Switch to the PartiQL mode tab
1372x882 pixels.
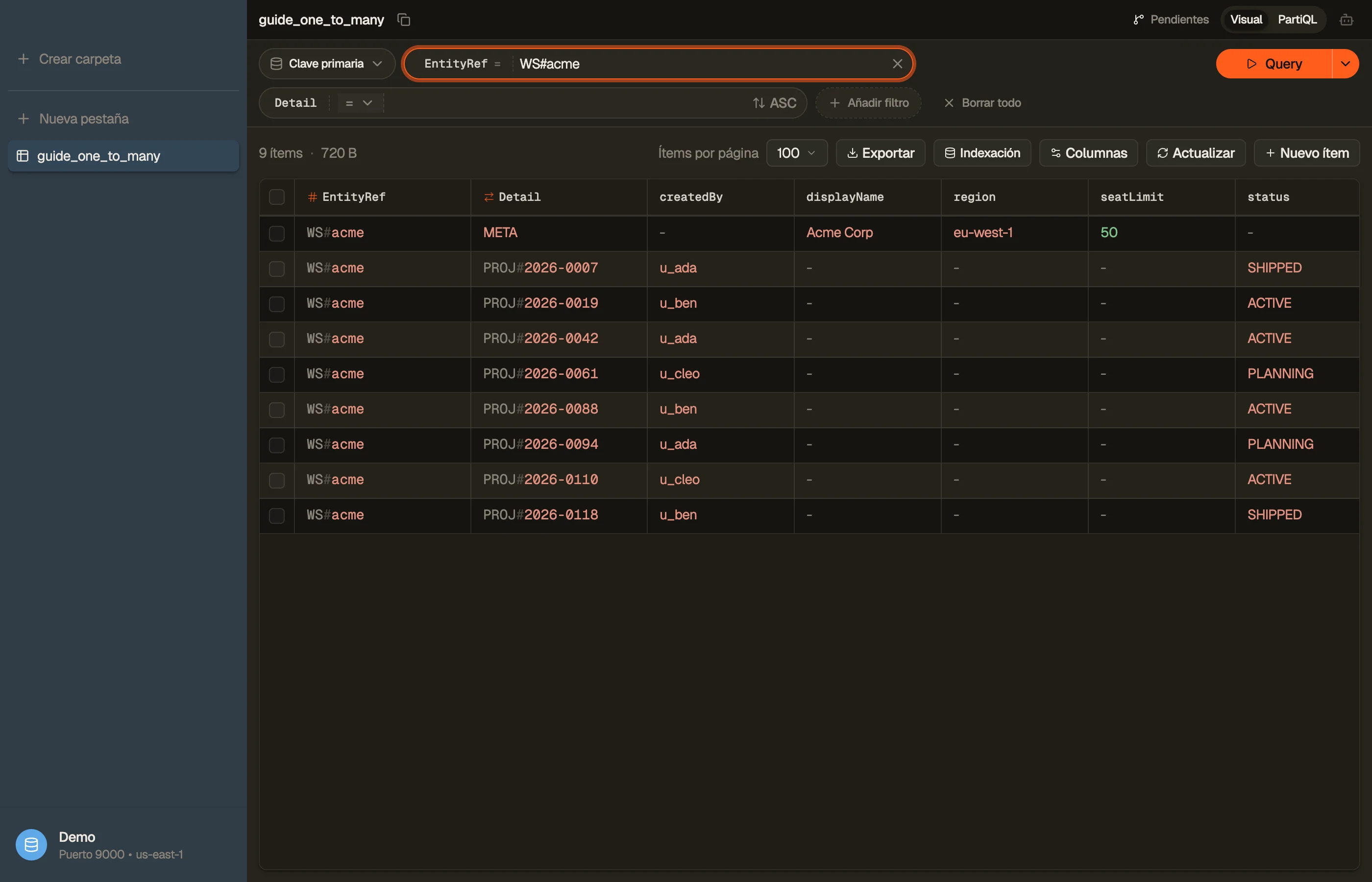[1297, 20]
